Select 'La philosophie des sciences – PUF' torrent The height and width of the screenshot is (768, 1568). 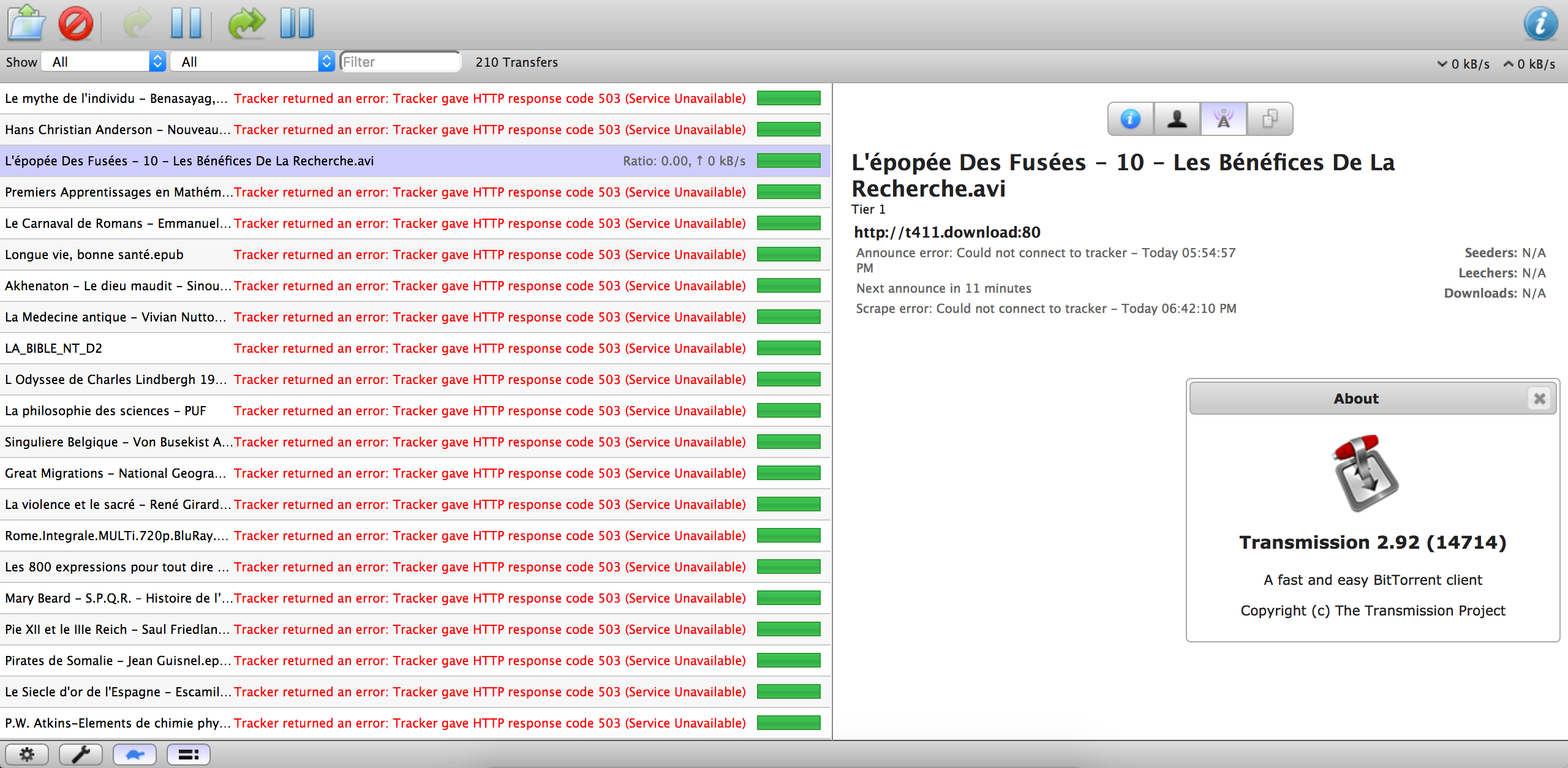coord(415,411)
